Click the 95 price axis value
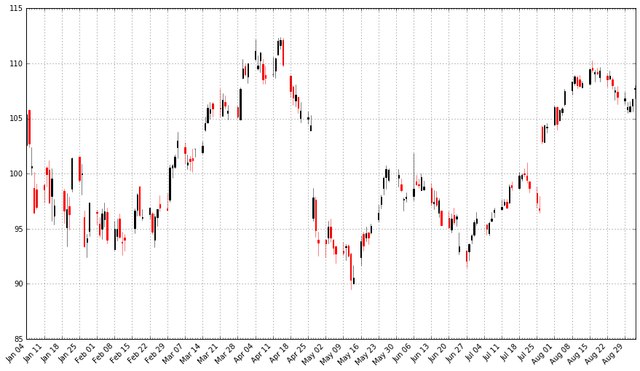This screenshot has width=640, height=371. 18,229
